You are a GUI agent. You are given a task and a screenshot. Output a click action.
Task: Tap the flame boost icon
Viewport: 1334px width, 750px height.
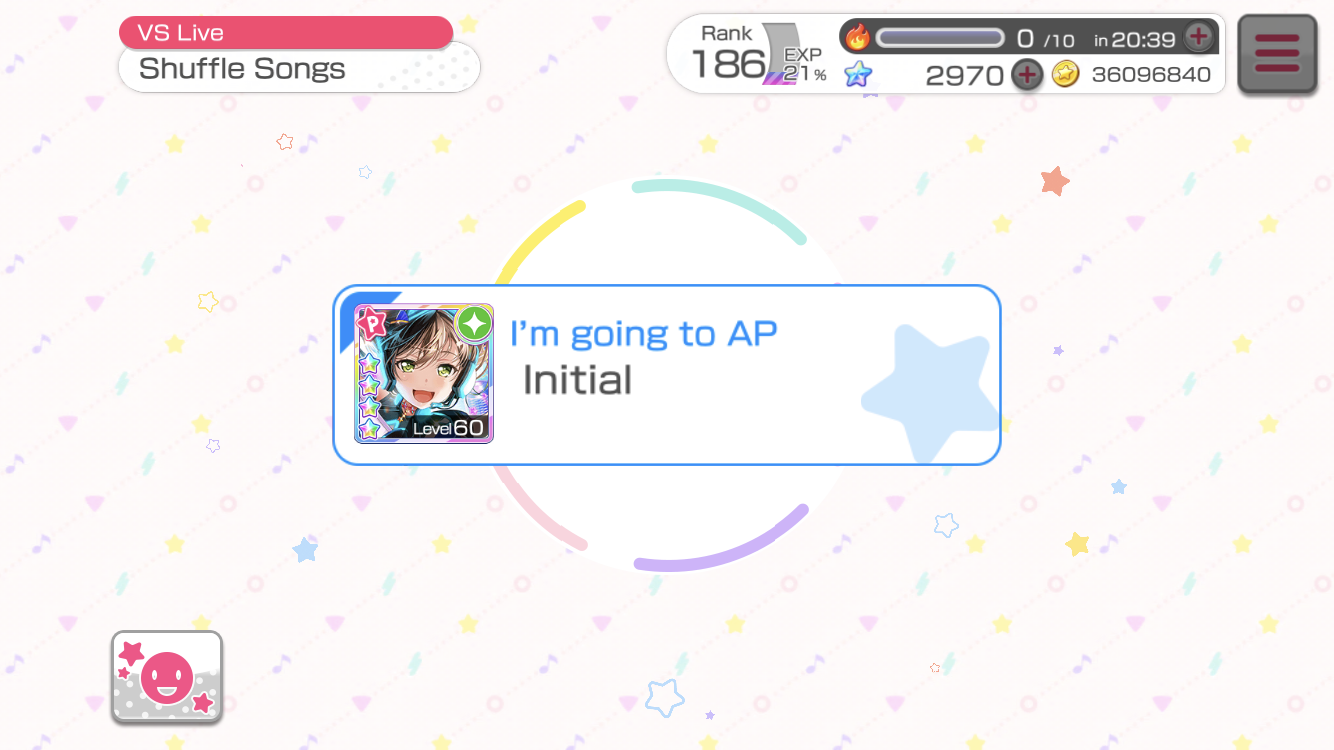pyautogui.click(x=858, y=38)
